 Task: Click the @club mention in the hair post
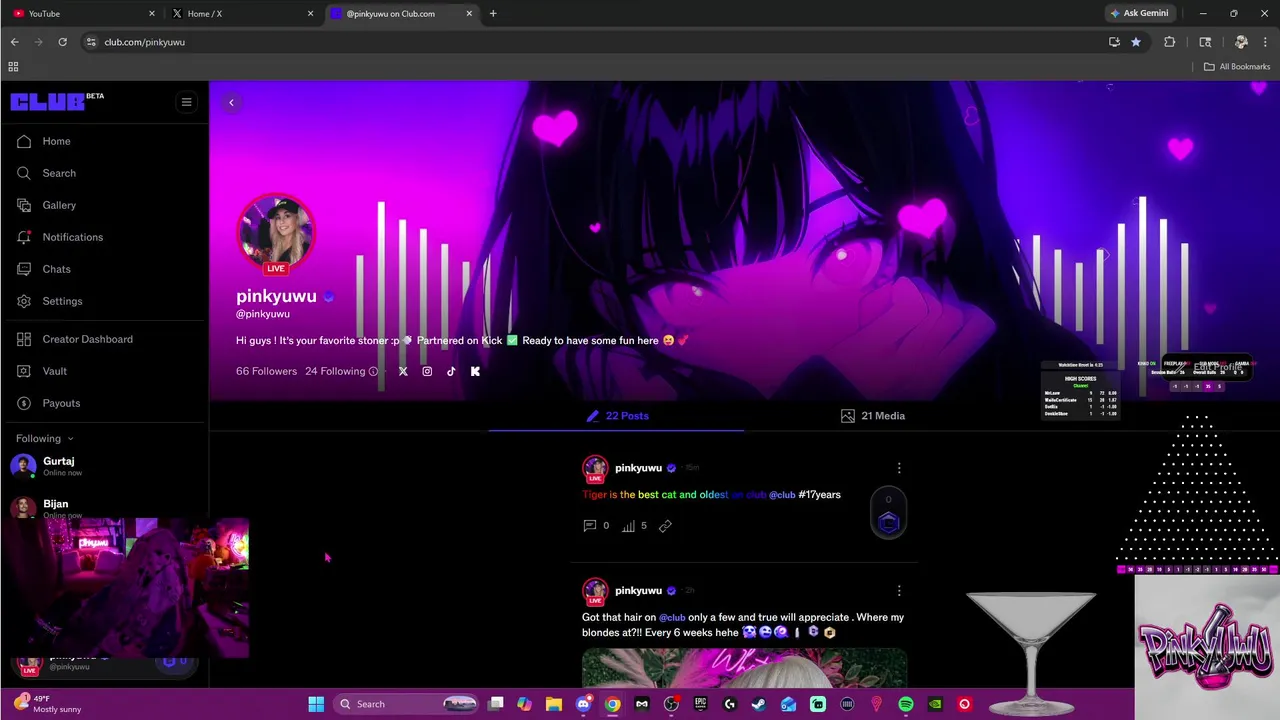tap(672, 618)
